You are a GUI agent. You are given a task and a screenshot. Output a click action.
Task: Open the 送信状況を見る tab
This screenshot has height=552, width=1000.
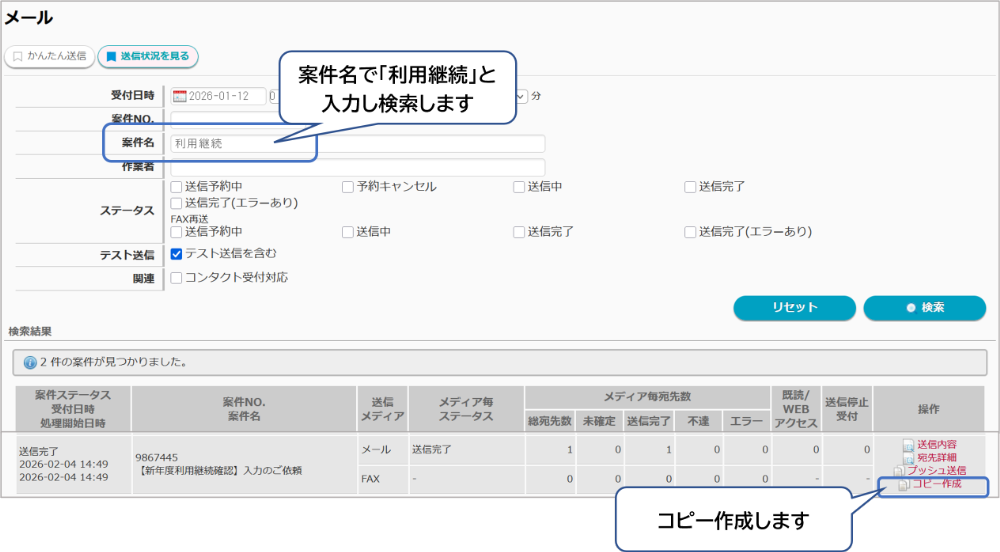coord(148,57)
